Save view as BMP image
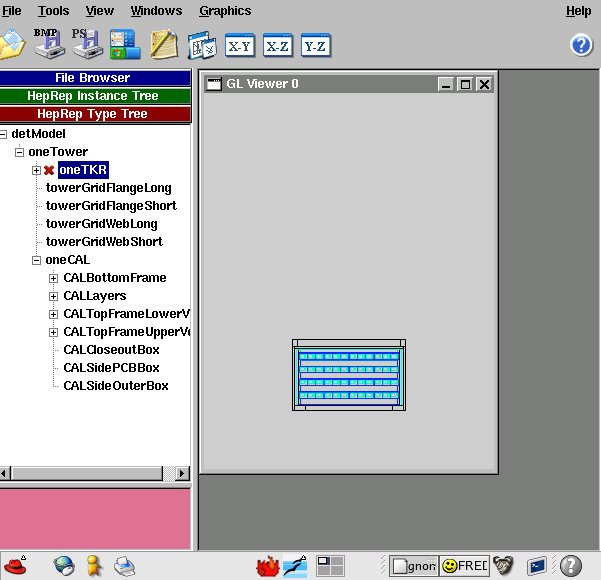 click(47, 43)
